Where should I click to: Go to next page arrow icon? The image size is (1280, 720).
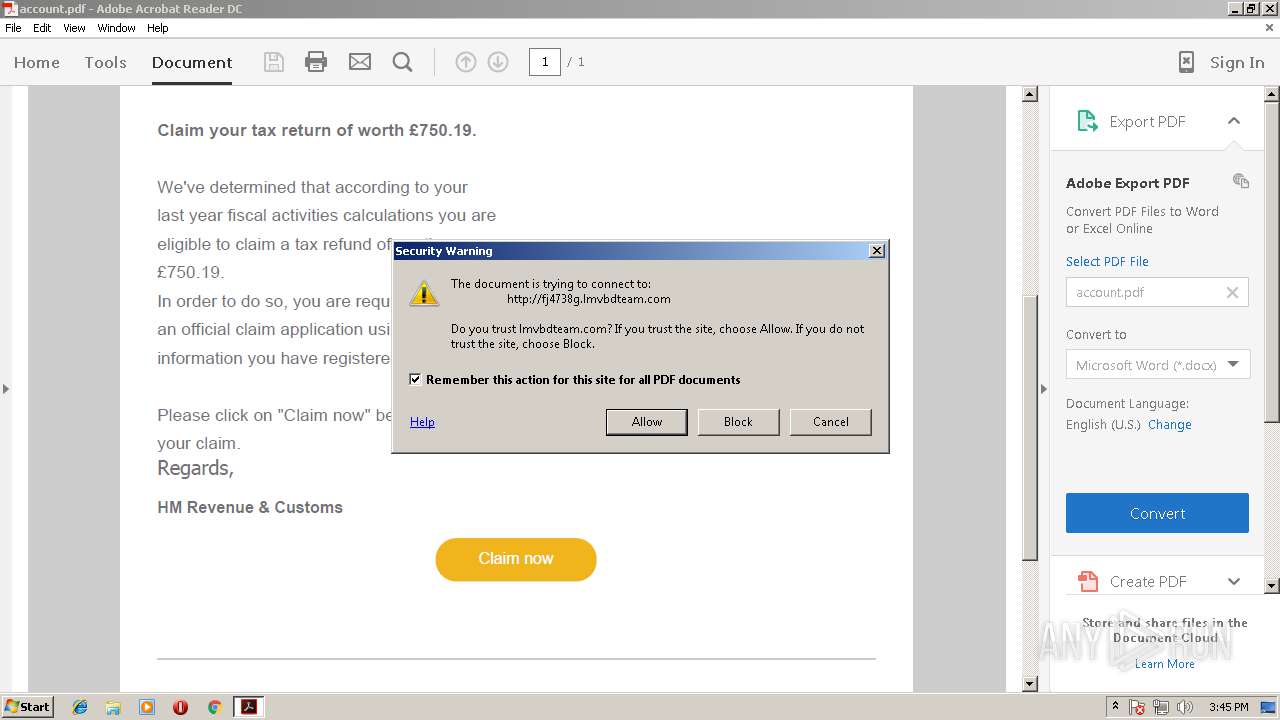tap(498, 62)
